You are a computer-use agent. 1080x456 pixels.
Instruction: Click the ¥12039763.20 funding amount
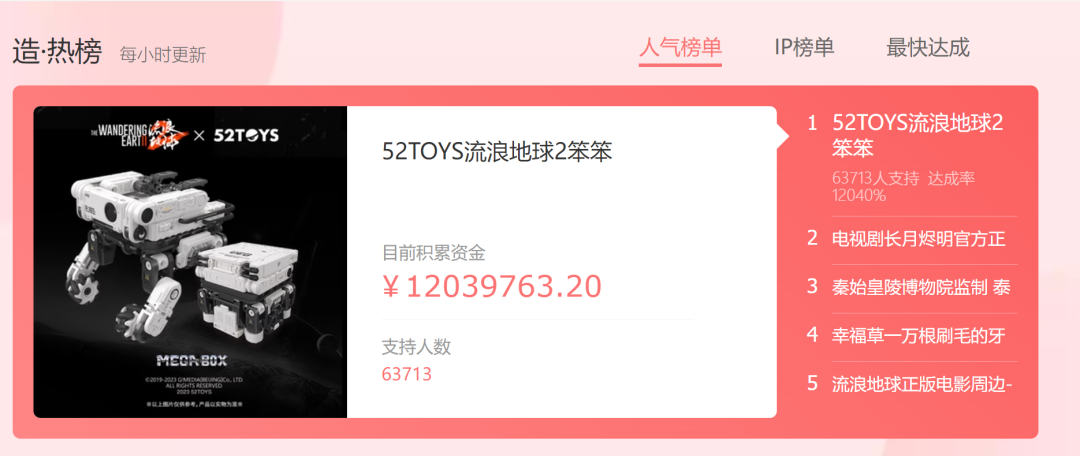click(492, 287)
